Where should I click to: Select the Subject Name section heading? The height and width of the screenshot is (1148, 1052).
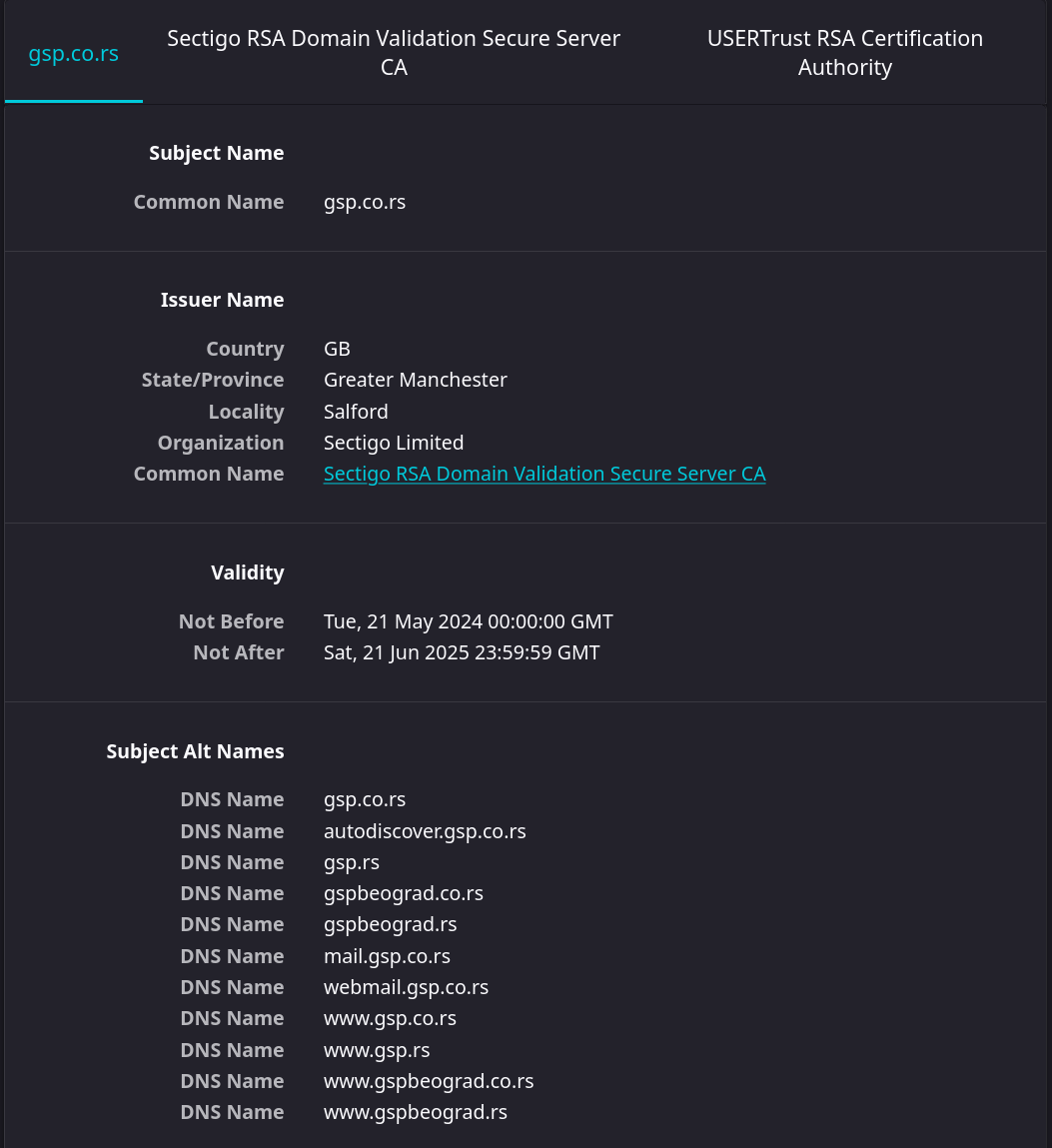click(x=217, y=153)
